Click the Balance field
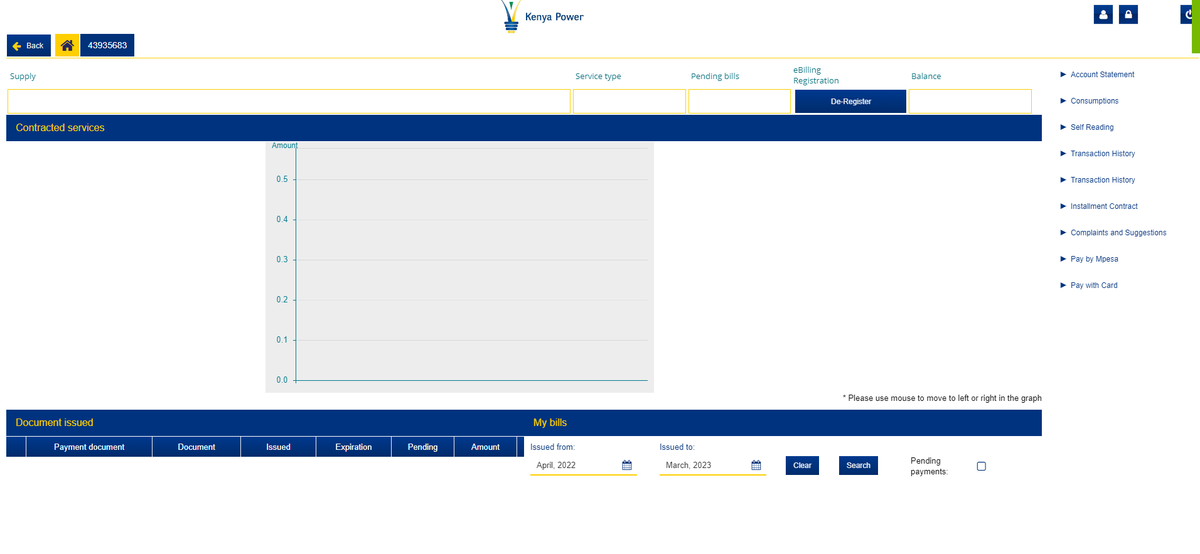The width and height of the screenshot is (1200, 554). coord(970,101)
